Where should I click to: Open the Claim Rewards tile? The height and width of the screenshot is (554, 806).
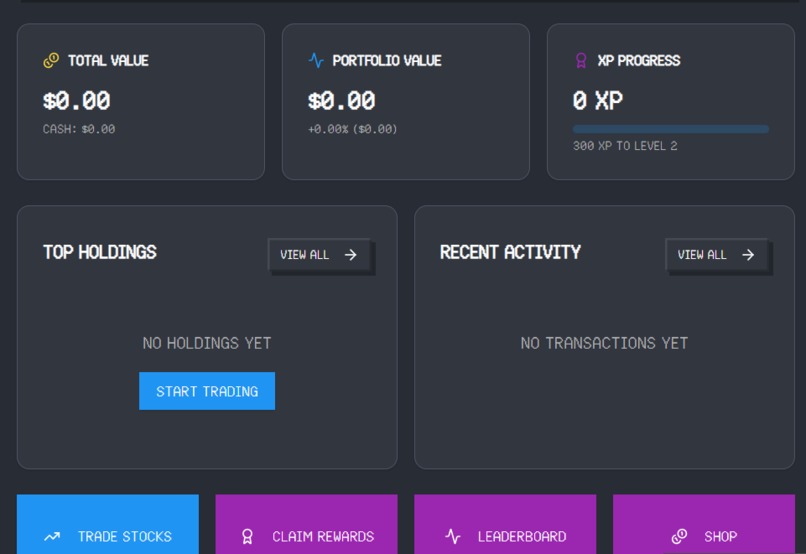click(306, 524)
